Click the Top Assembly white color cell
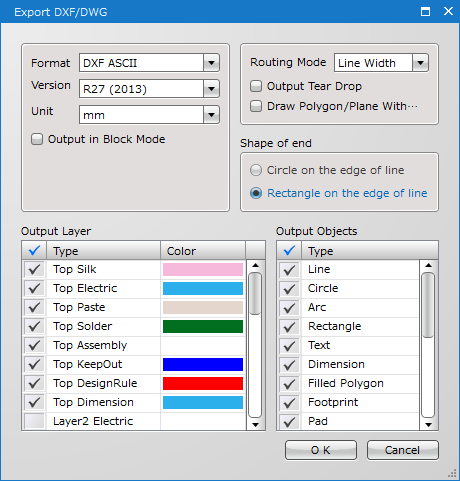460x481 pixels. click(203, 345)
